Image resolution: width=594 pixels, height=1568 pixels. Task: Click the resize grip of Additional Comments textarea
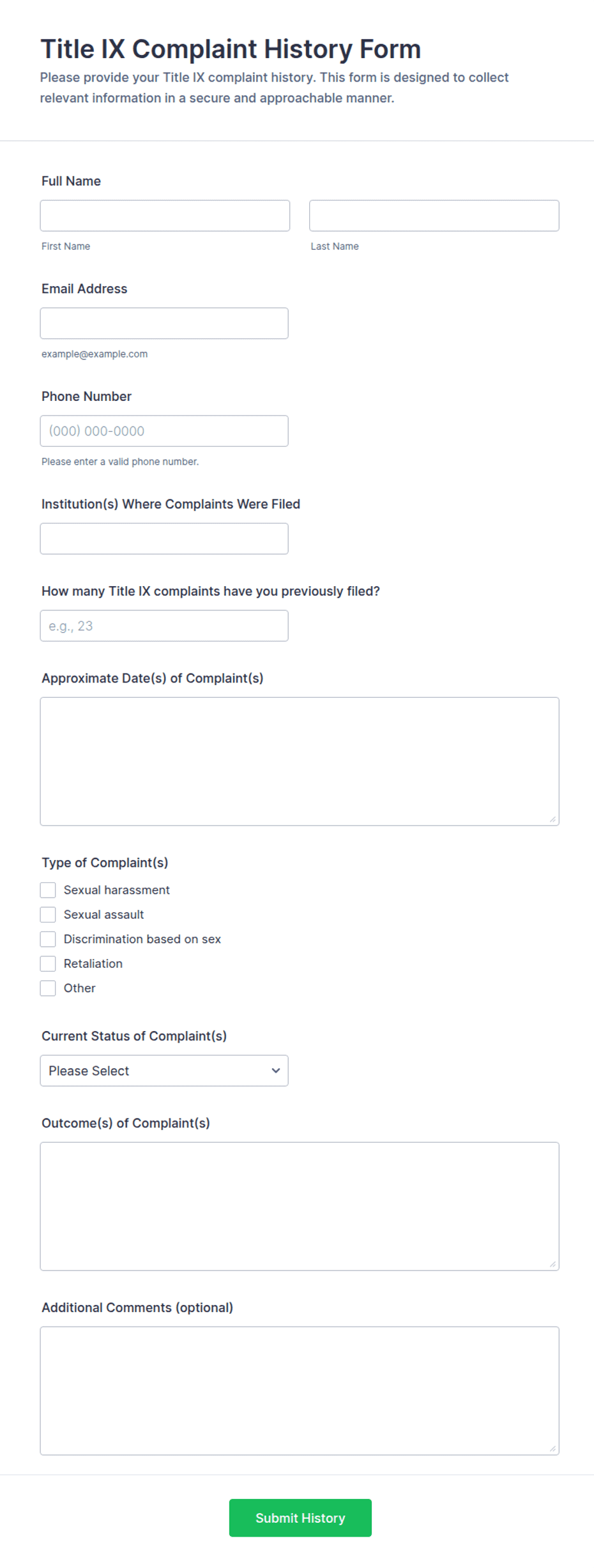[552, 1449]
